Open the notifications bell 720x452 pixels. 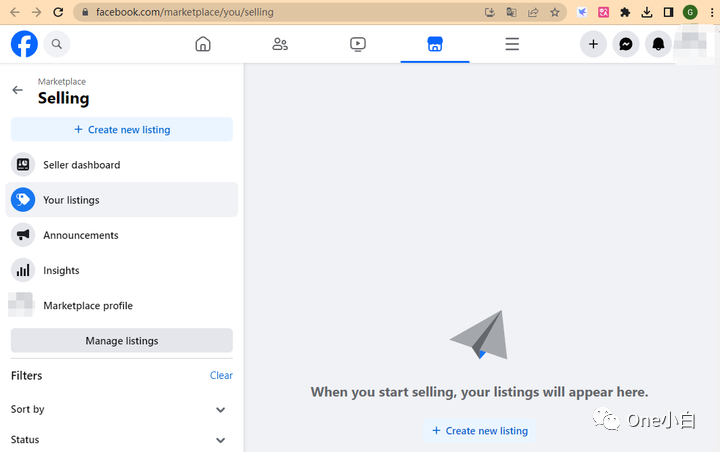click(x=658, y=44)
